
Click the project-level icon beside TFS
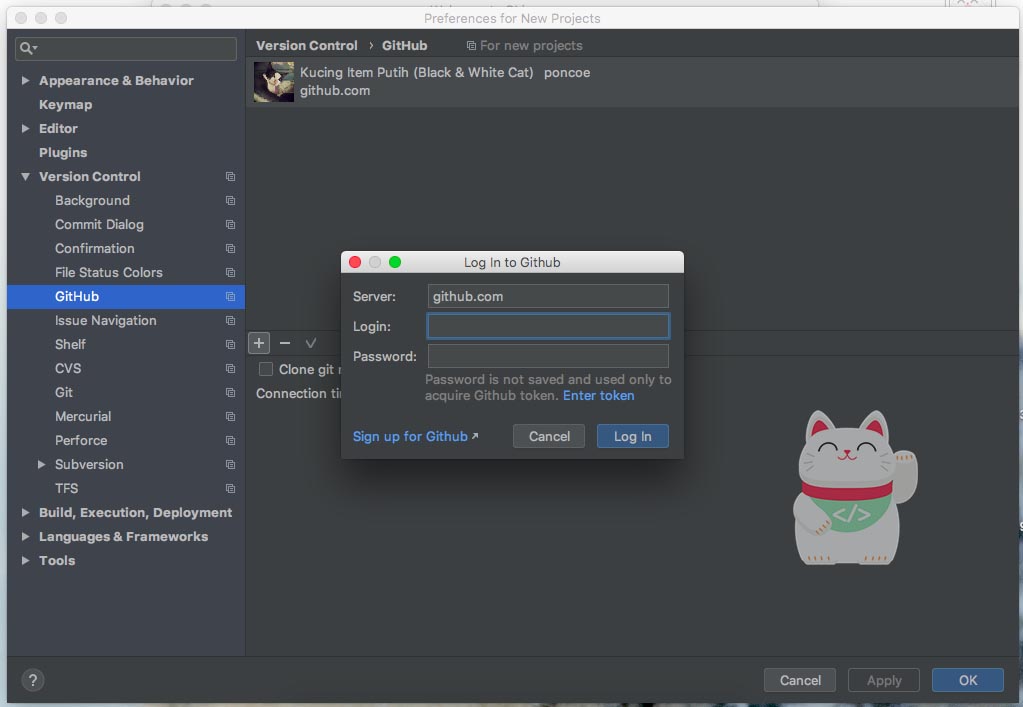(230, 489)
